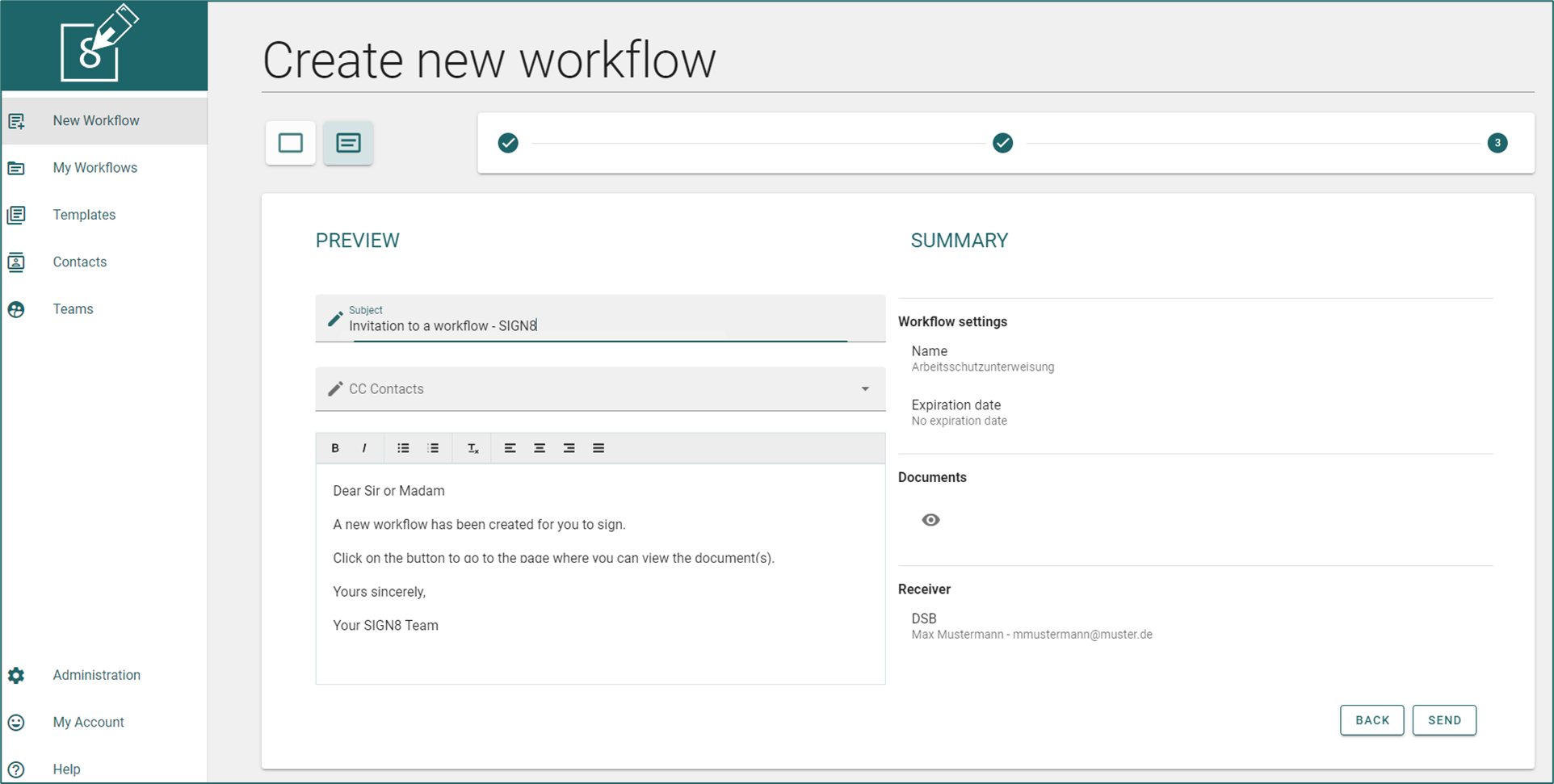1554x784 pixels.
Task: Open New Workflow menu item
Action: point(103,121)
